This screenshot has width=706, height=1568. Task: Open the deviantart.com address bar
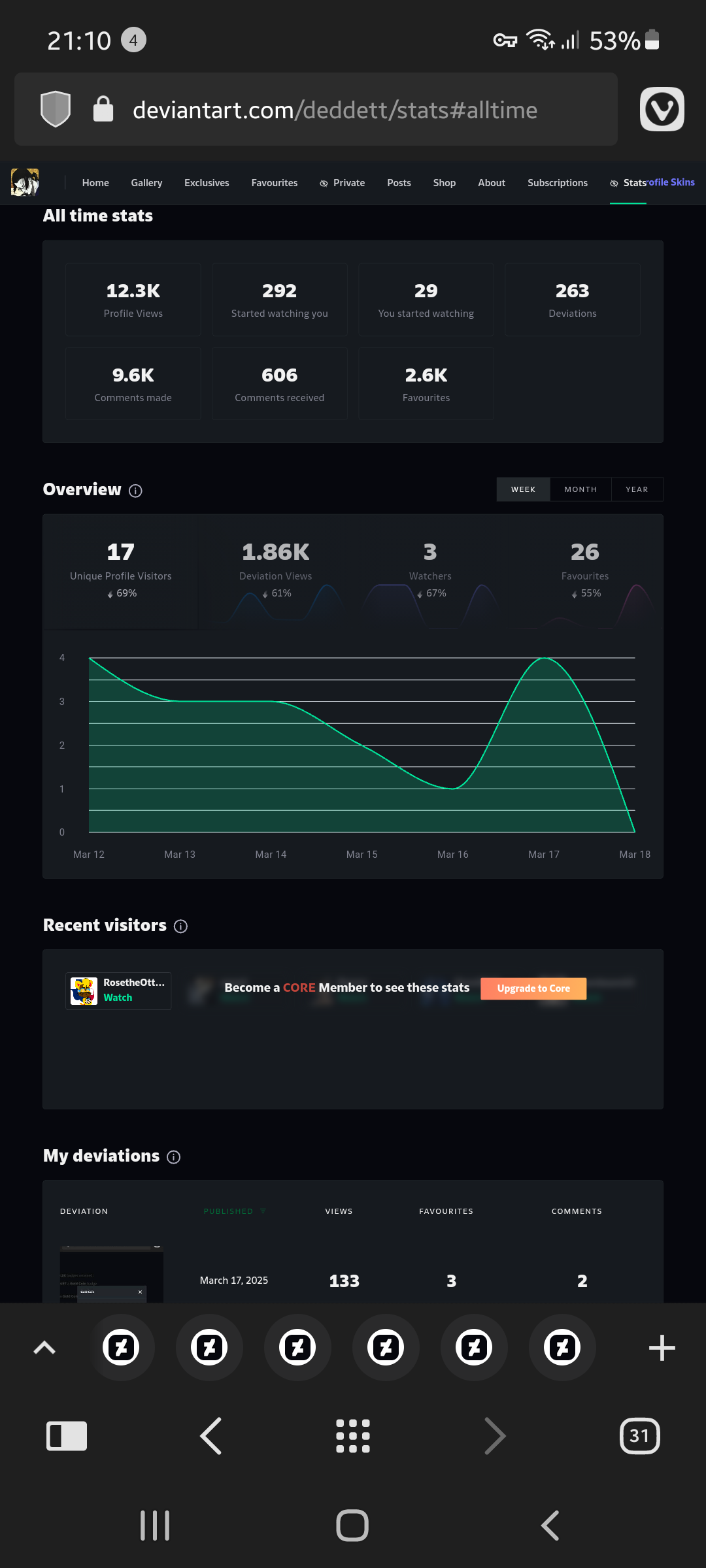tap(316, 109)
